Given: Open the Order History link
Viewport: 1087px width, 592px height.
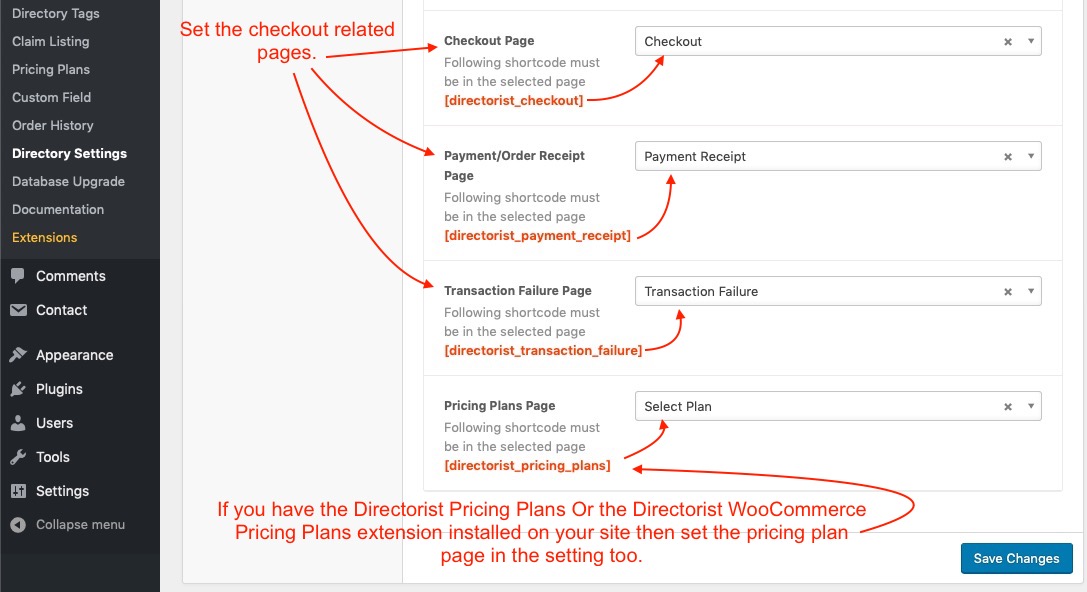Looking at the screenshot, I should 52,126.
